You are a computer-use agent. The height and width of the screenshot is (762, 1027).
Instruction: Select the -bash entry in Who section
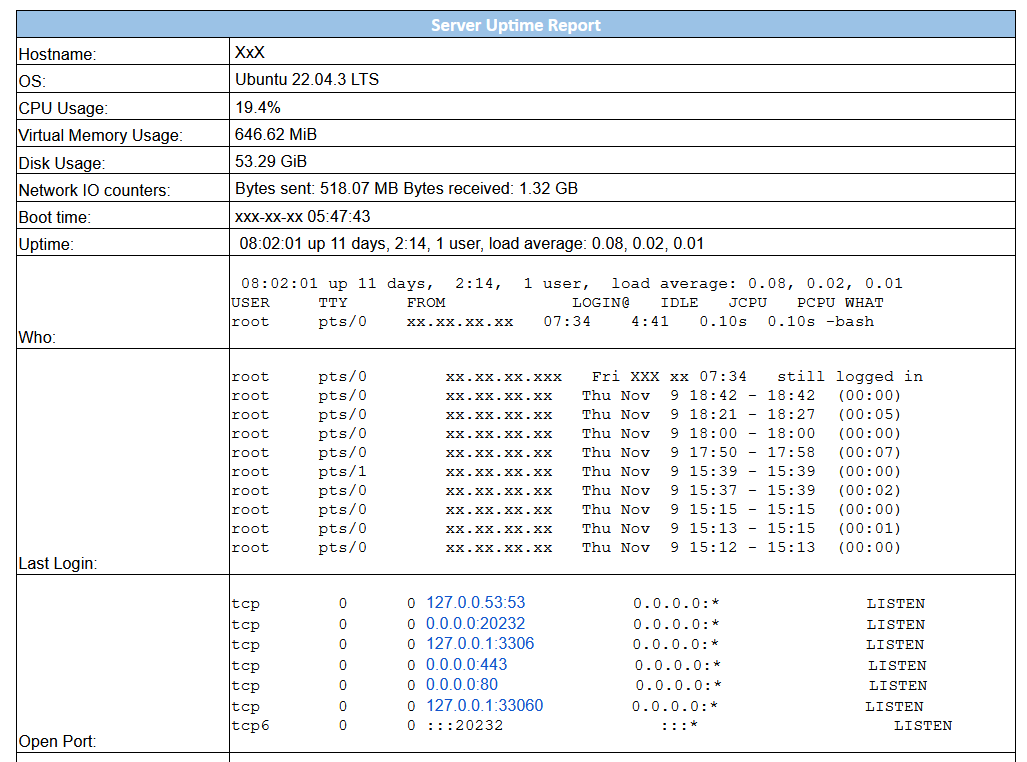[850, 322]
